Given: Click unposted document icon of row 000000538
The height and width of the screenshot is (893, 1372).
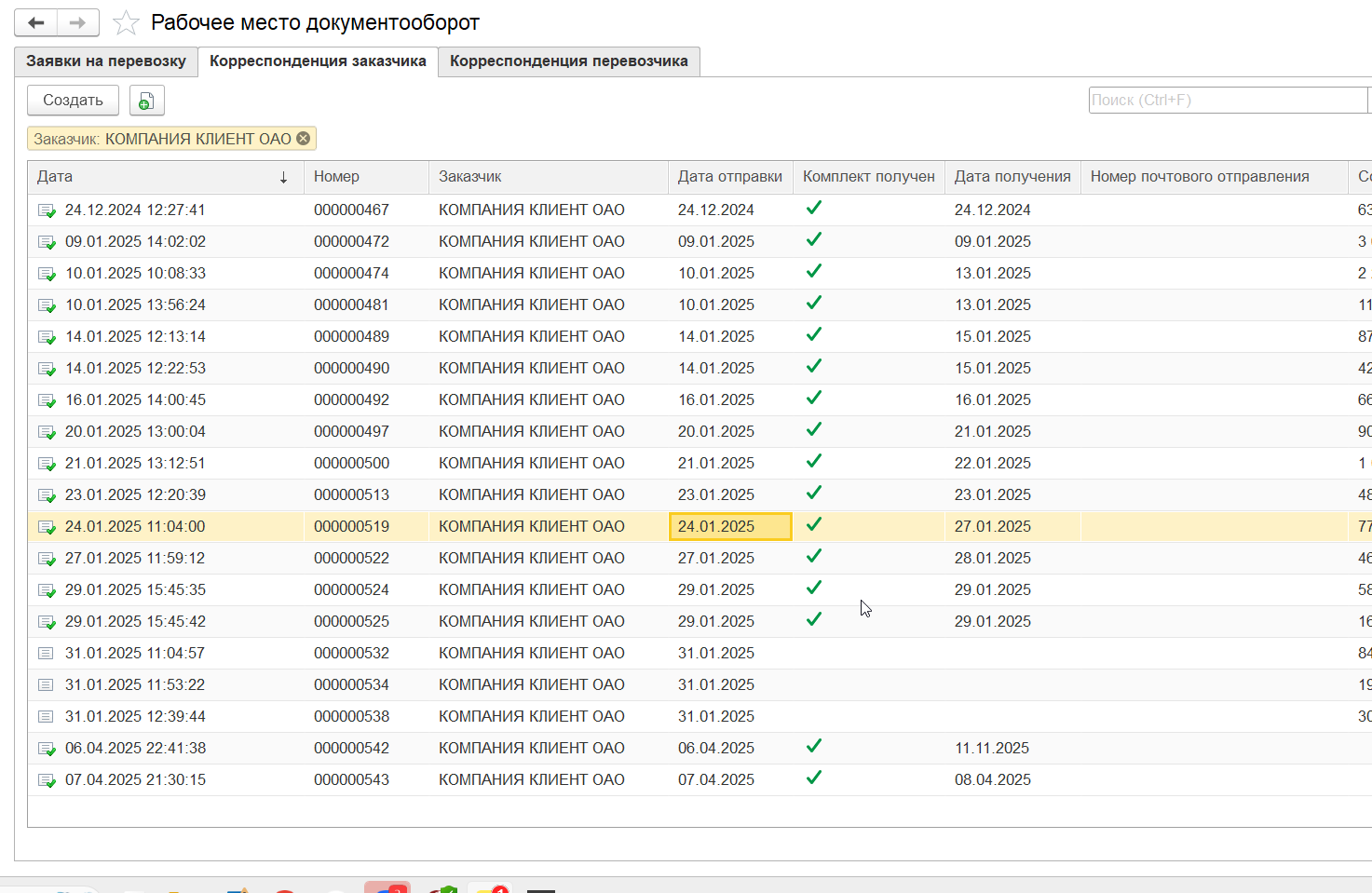Looking at the screenshot, I should (x=45, y=717).
